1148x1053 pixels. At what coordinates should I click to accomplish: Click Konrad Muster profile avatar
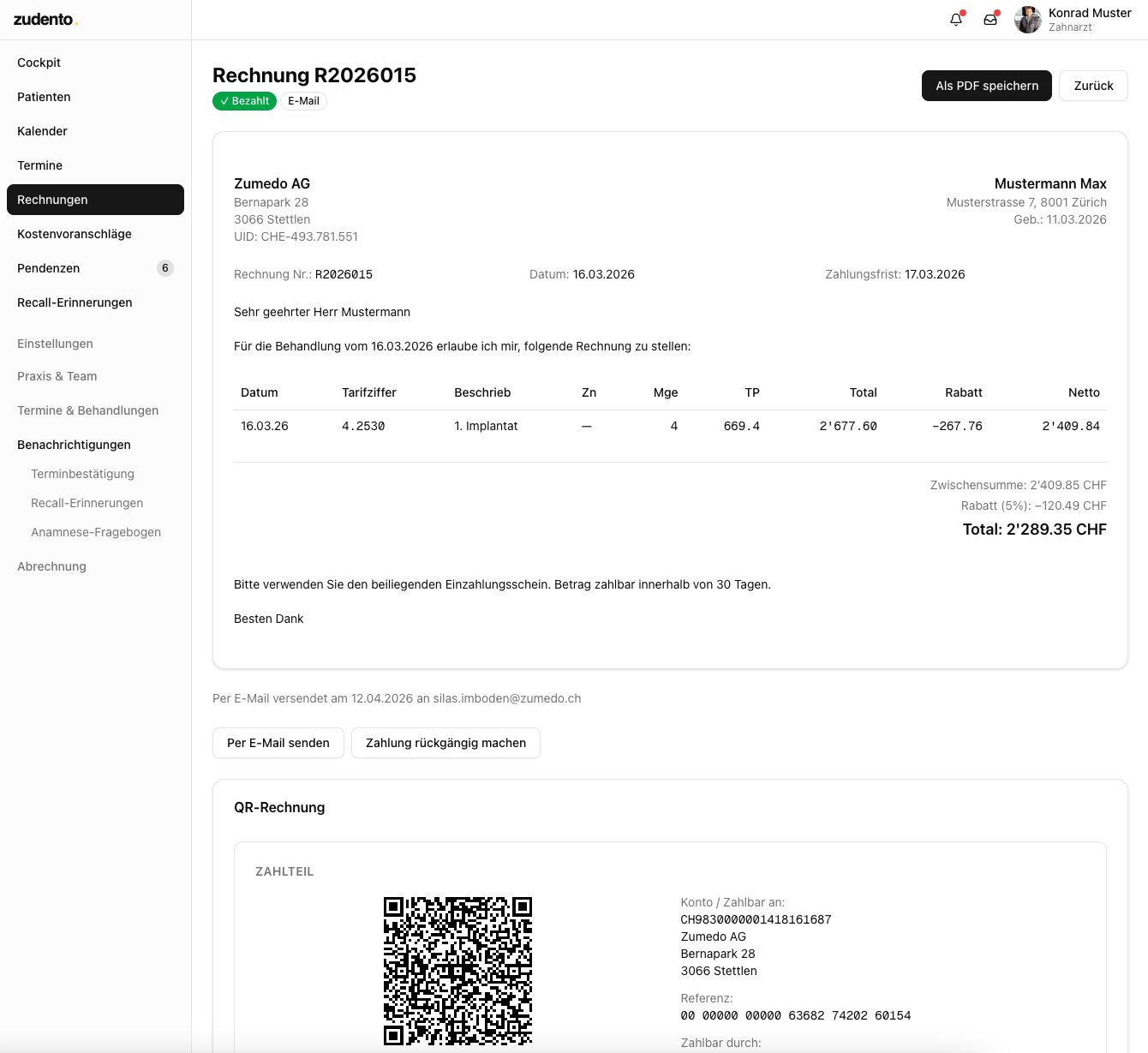tap(1028, 20)
